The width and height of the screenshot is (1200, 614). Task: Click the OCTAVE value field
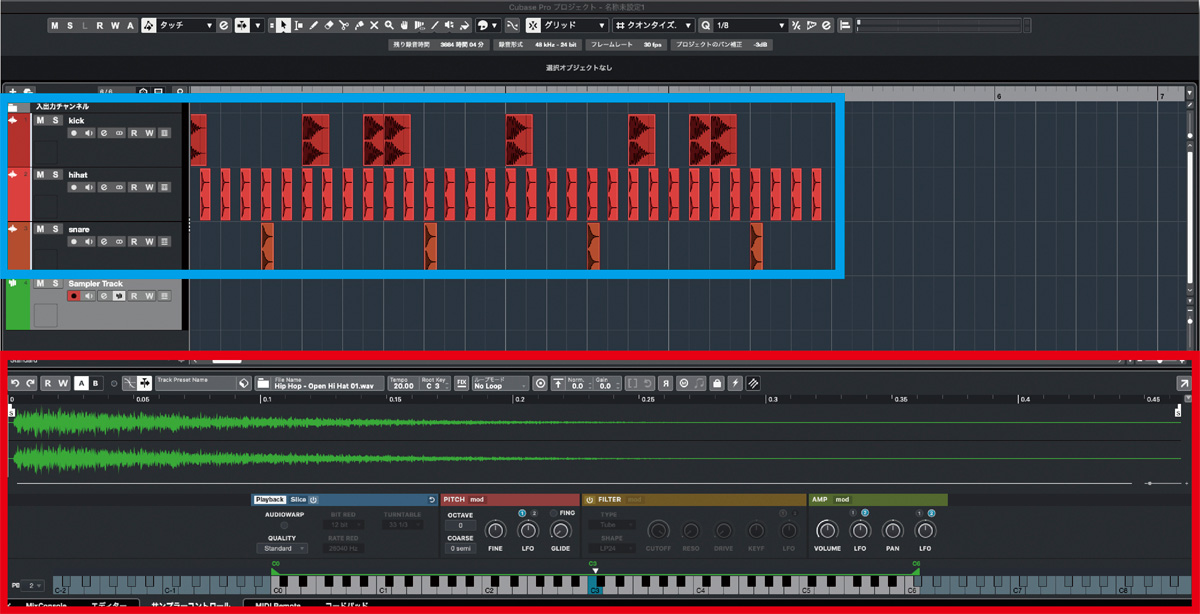point(460,525)
